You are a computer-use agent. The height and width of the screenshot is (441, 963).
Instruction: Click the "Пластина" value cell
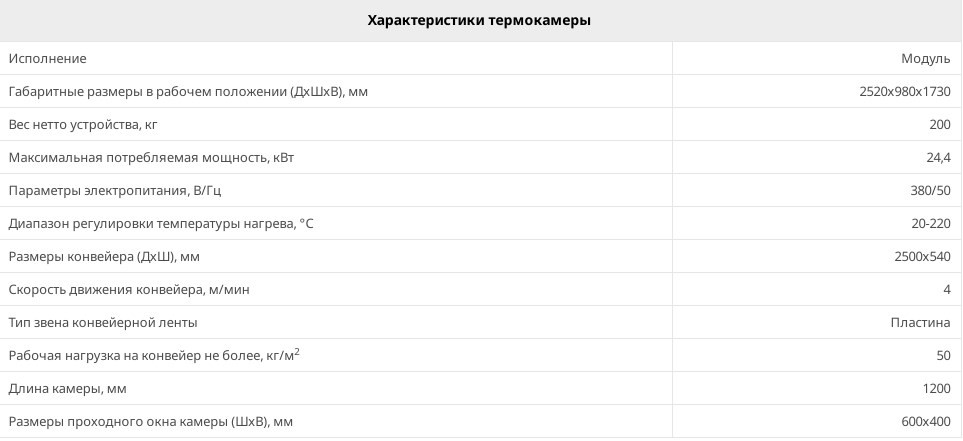920,323
